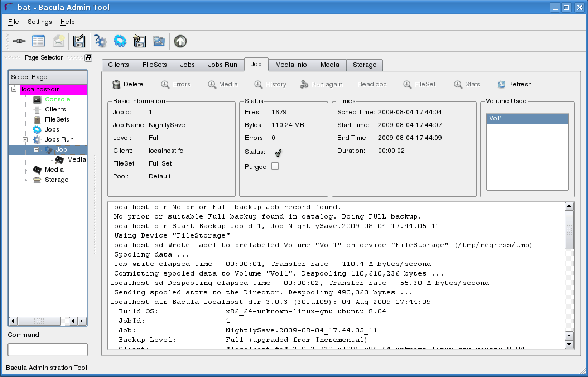Click the connect plug toolbar icon

tap(19, 41)
